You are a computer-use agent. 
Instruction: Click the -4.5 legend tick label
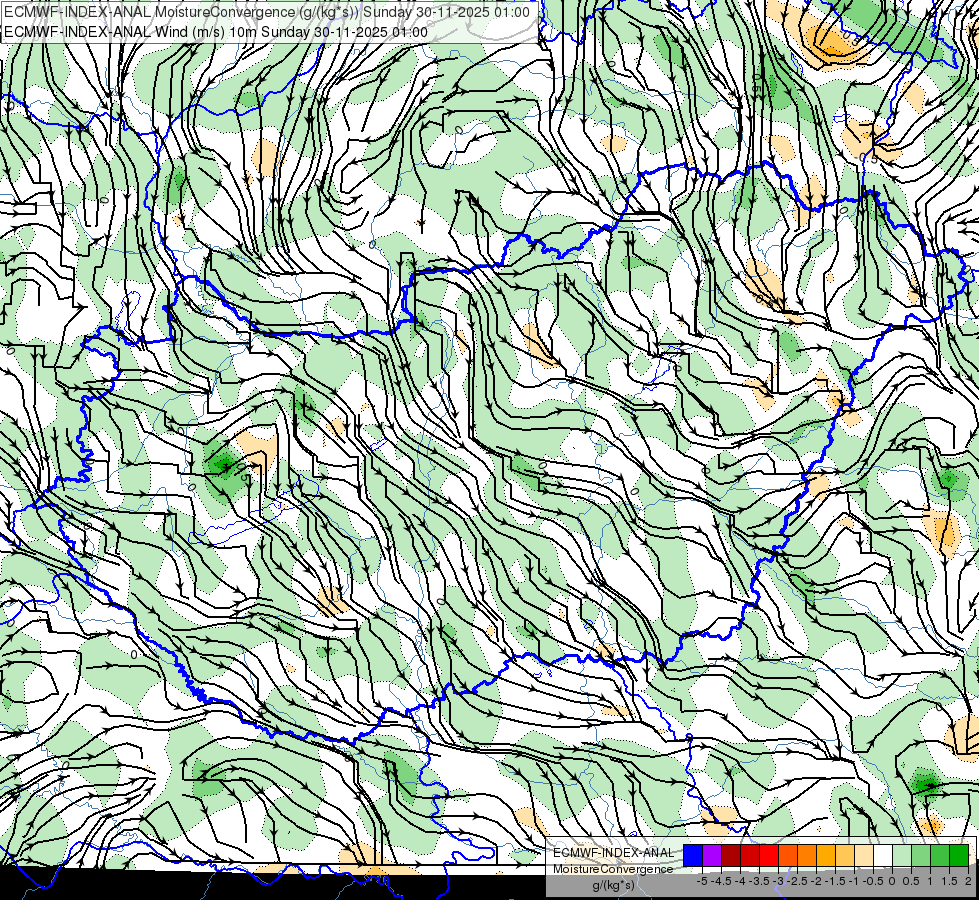[x=721, y=881]
